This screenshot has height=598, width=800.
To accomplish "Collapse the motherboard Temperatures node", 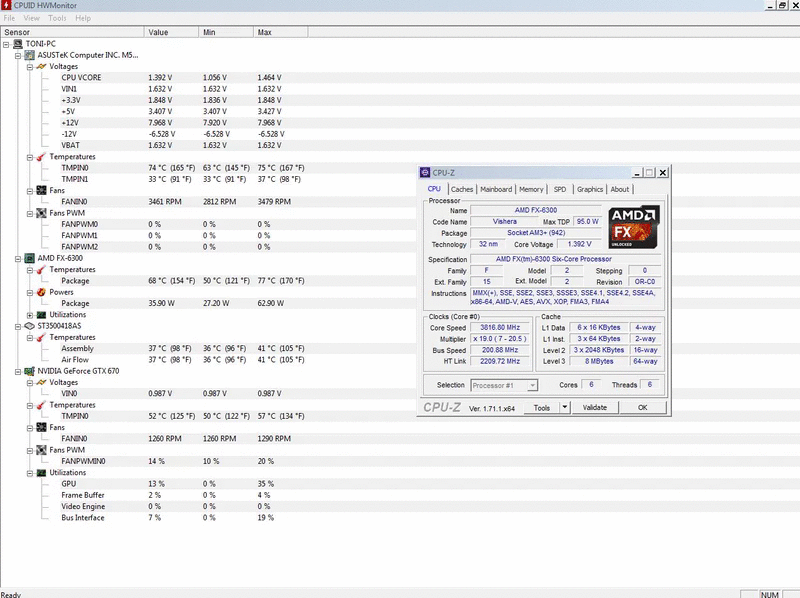I will pos(30,157).
